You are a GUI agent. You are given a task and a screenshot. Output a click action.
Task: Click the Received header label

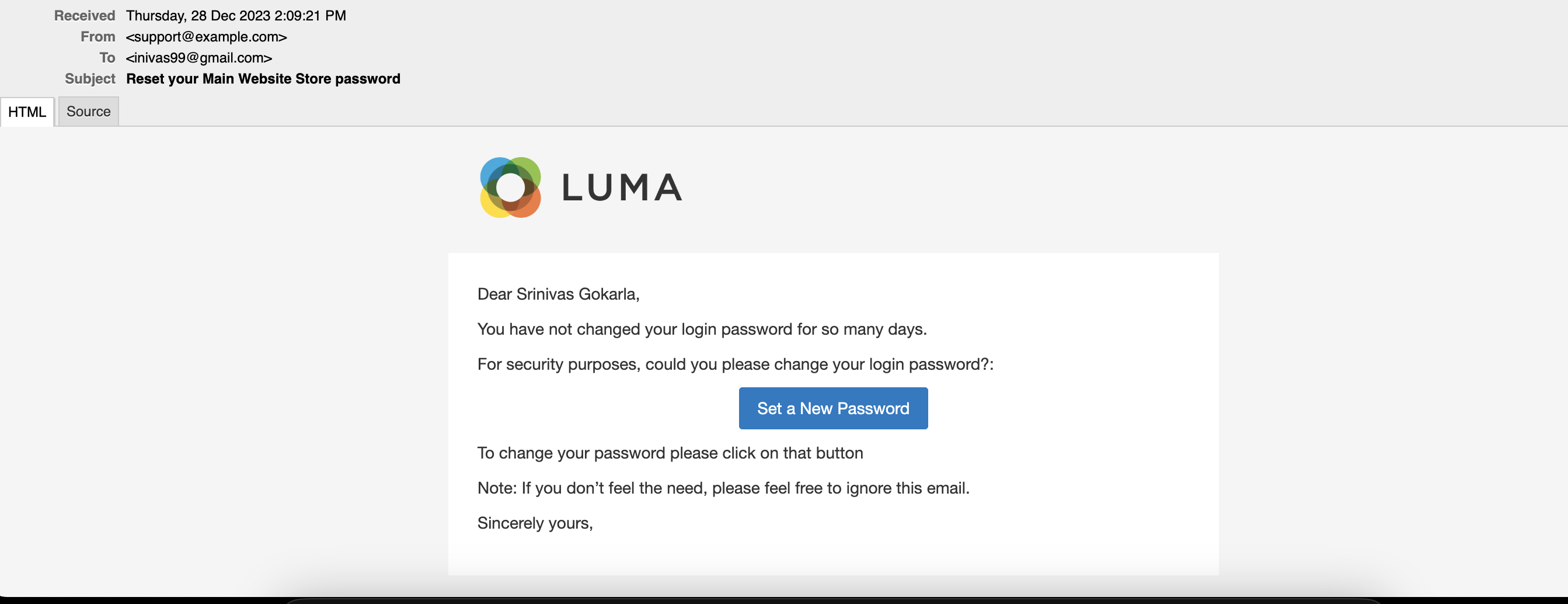pyautogui.click(x=84, y=16)
